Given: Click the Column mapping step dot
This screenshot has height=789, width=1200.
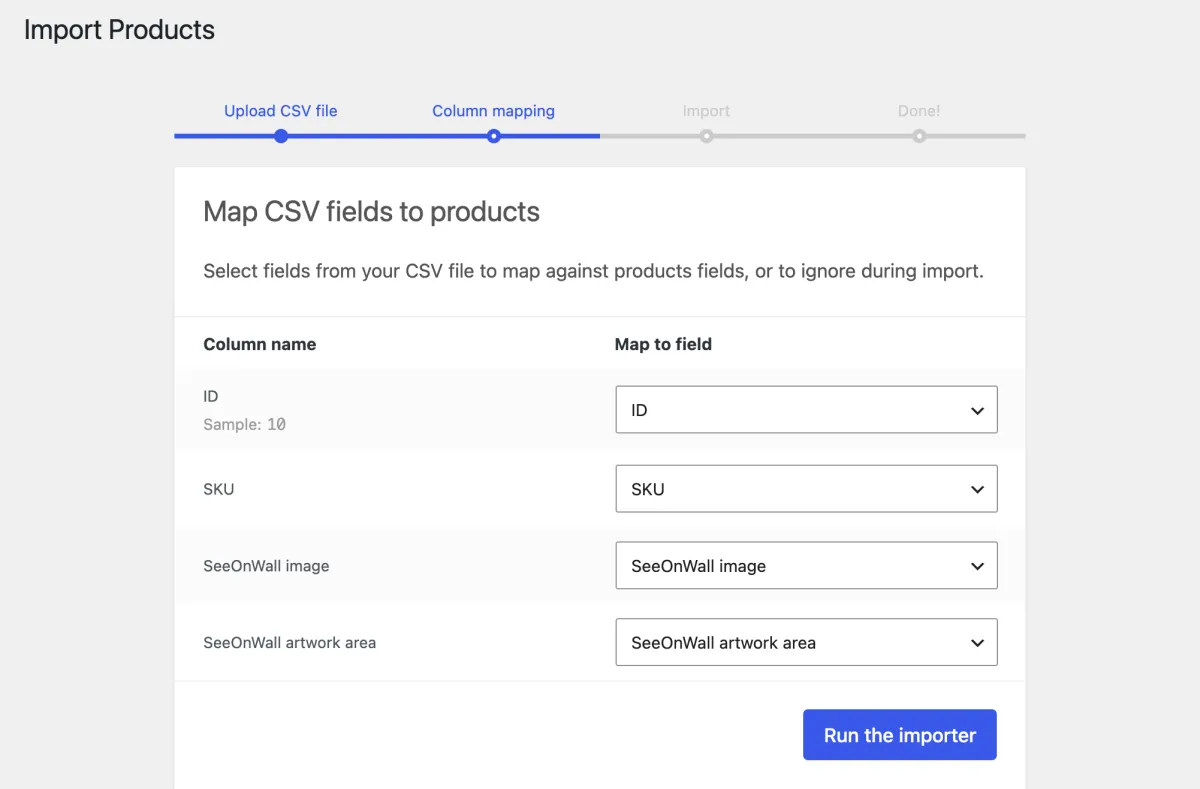Looking at the screenshot, I should (494, 136).
